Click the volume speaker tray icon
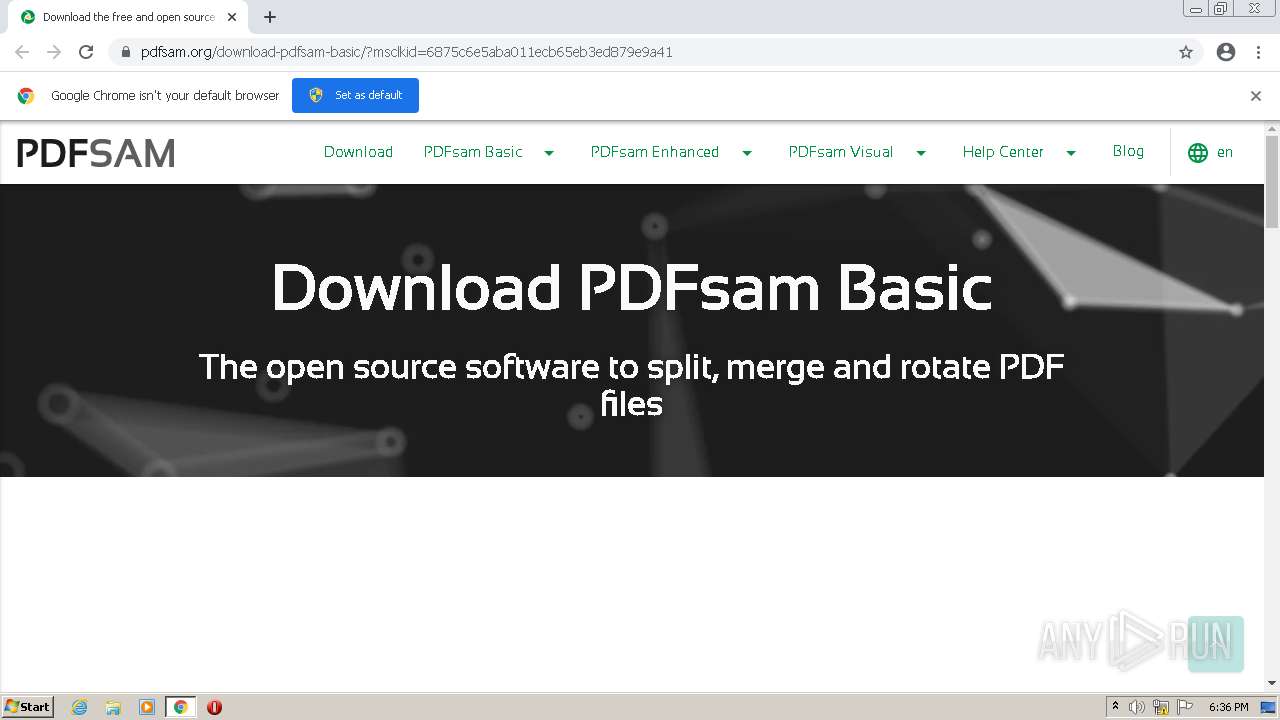Image resolution: width=1280 pixels, height=720 pixels. 1137,707
